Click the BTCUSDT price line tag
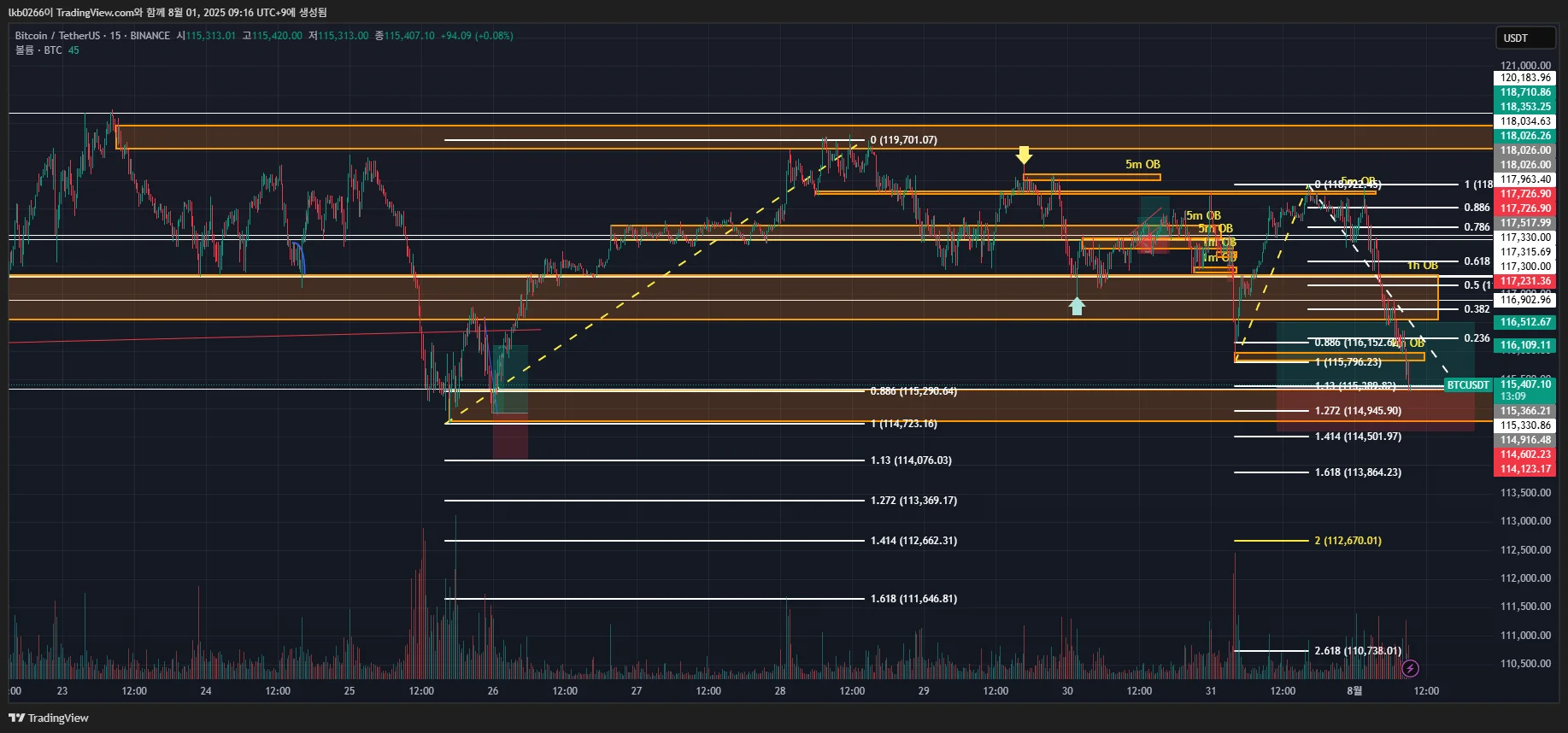The width and height of the screenshot is (1568, 733). (1468, 385)
